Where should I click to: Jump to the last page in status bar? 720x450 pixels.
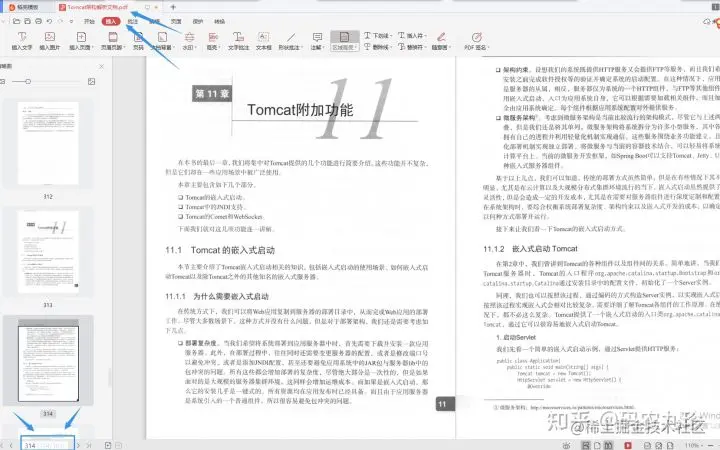click(x=89, y=445)
